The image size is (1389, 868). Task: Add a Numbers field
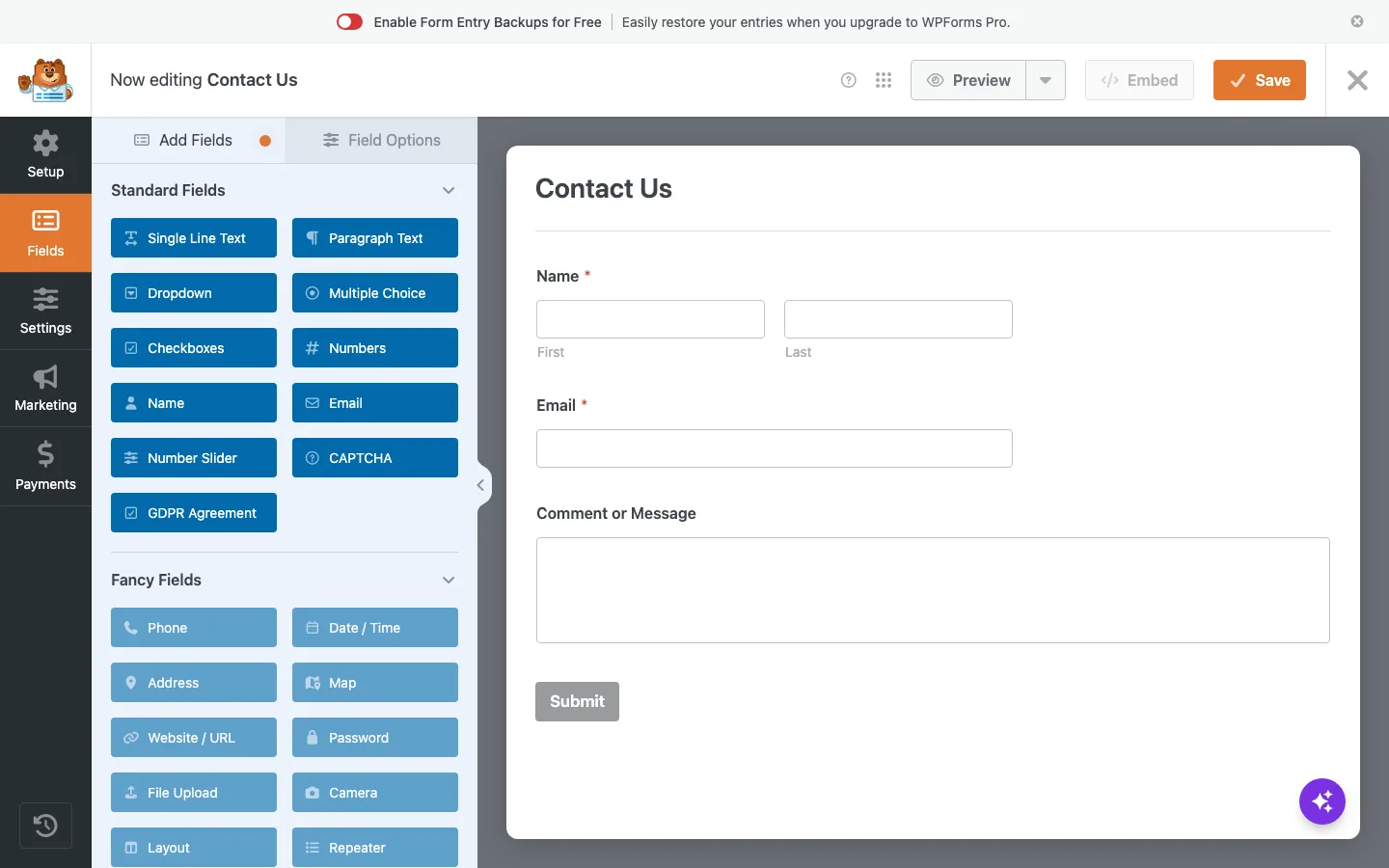click(x=375, y=348)
